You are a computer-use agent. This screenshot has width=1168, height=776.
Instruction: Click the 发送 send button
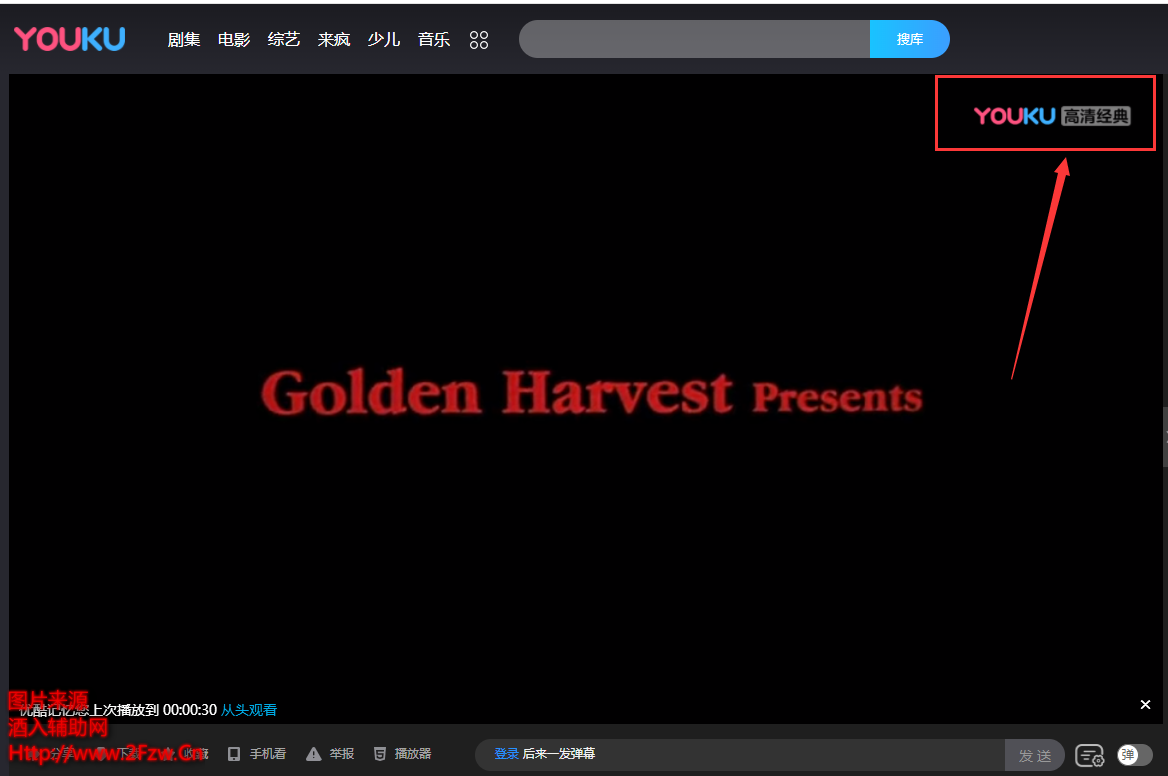tap(1035, 755)
